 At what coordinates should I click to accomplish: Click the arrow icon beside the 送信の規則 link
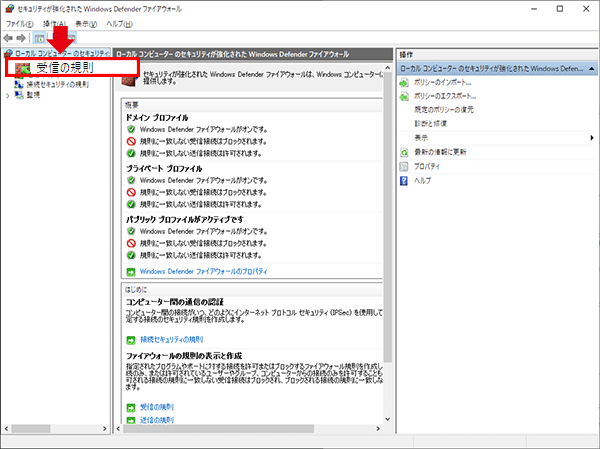click(x=131, y=421)
